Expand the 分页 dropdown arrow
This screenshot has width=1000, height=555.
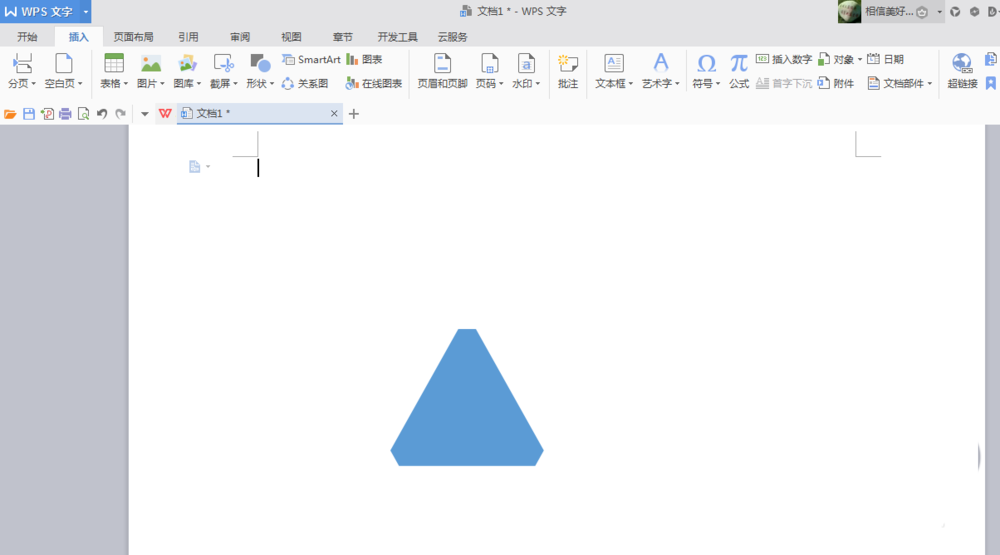coord(34,84)
